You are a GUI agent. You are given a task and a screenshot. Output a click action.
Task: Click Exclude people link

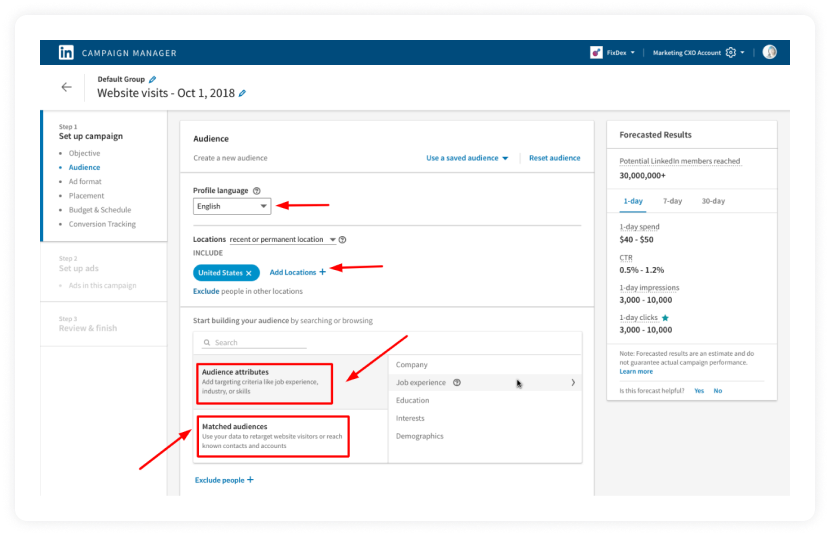pos(219,480)
